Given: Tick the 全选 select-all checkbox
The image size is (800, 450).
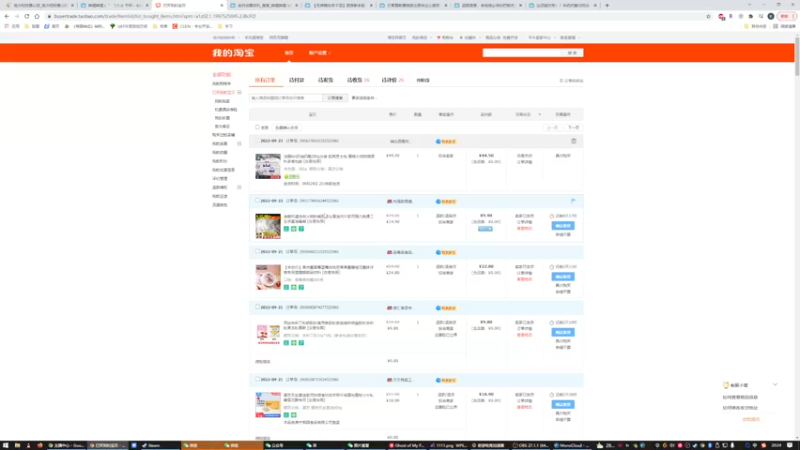Looking at the screenshot, I should tap(258, 128).
